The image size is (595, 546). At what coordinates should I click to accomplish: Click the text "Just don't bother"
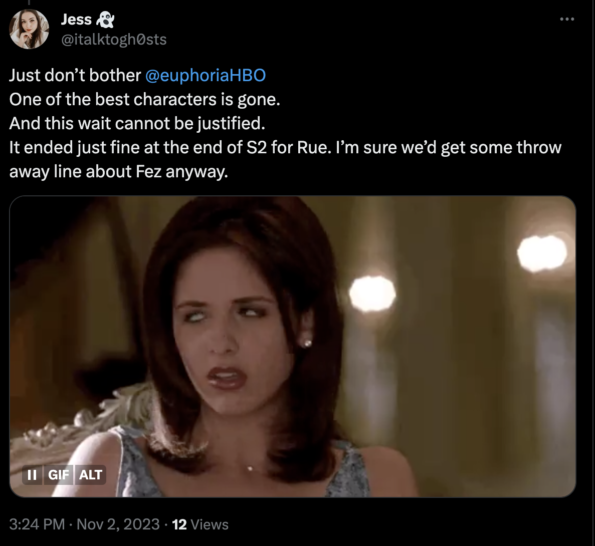click(x=75, y=75)
